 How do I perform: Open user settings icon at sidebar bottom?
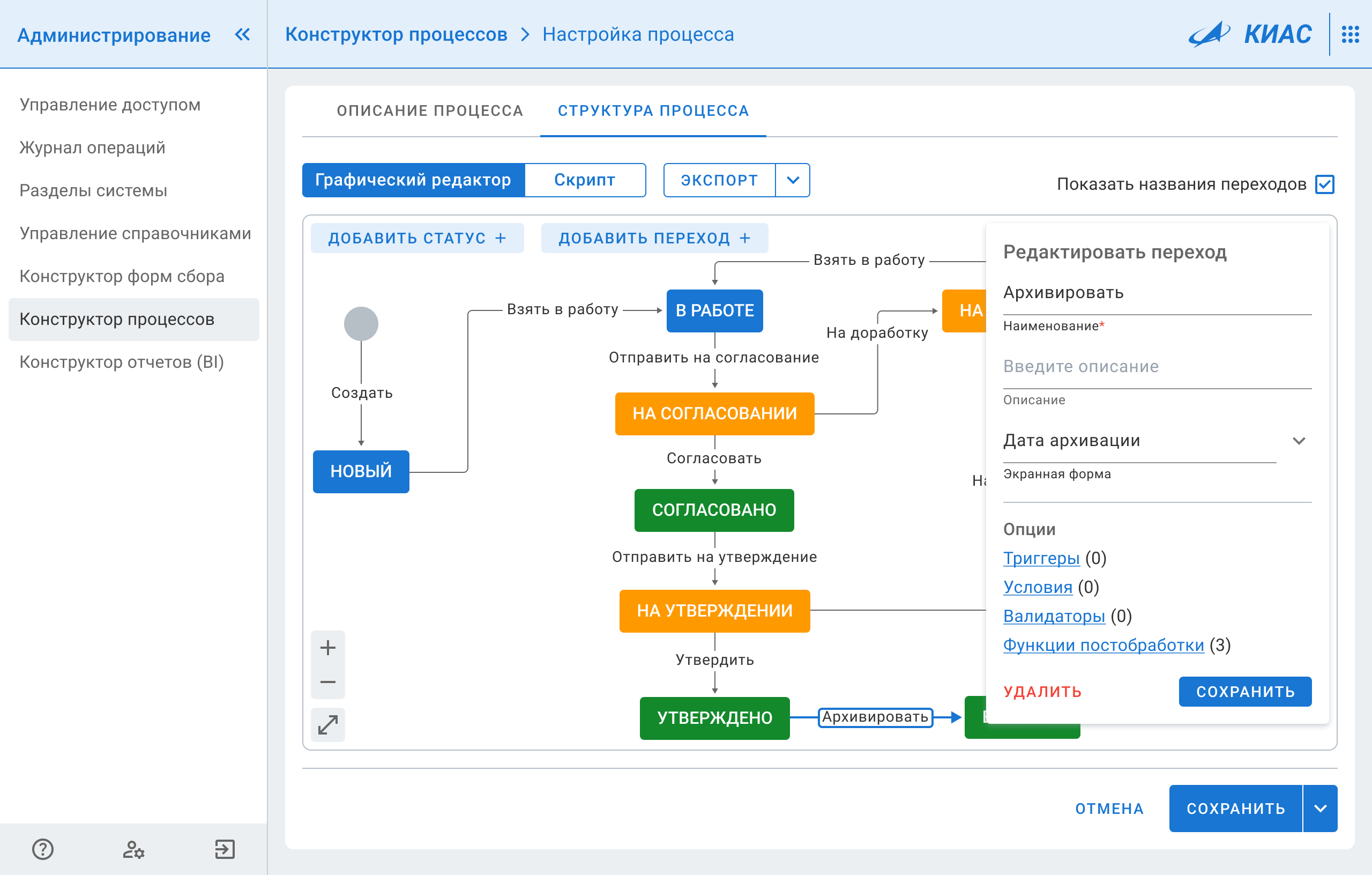pyautogui.click(x=134, y=849)
